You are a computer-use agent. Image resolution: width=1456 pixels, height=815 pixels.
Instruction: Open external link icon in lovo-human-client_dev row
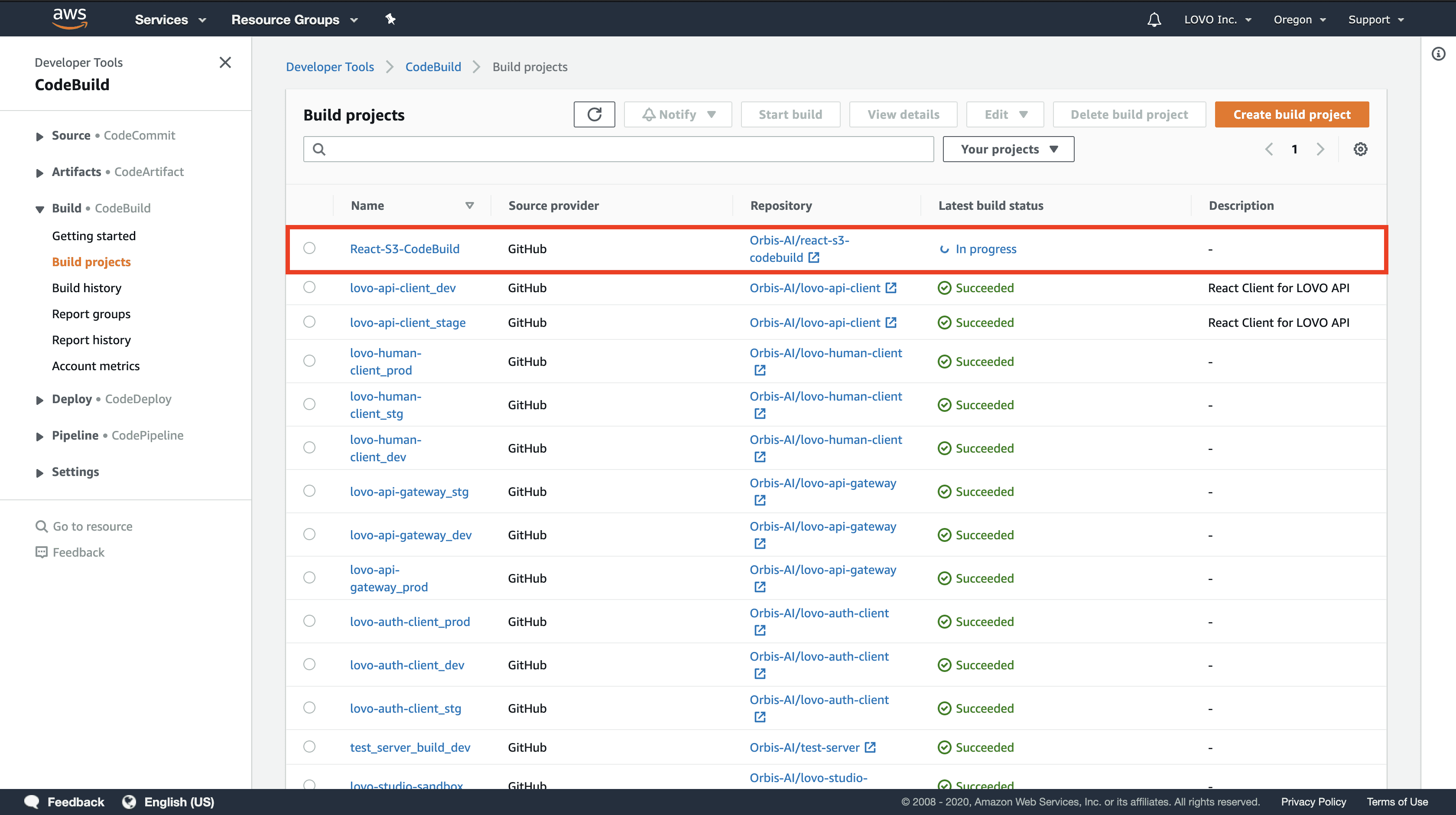[760, 456]
